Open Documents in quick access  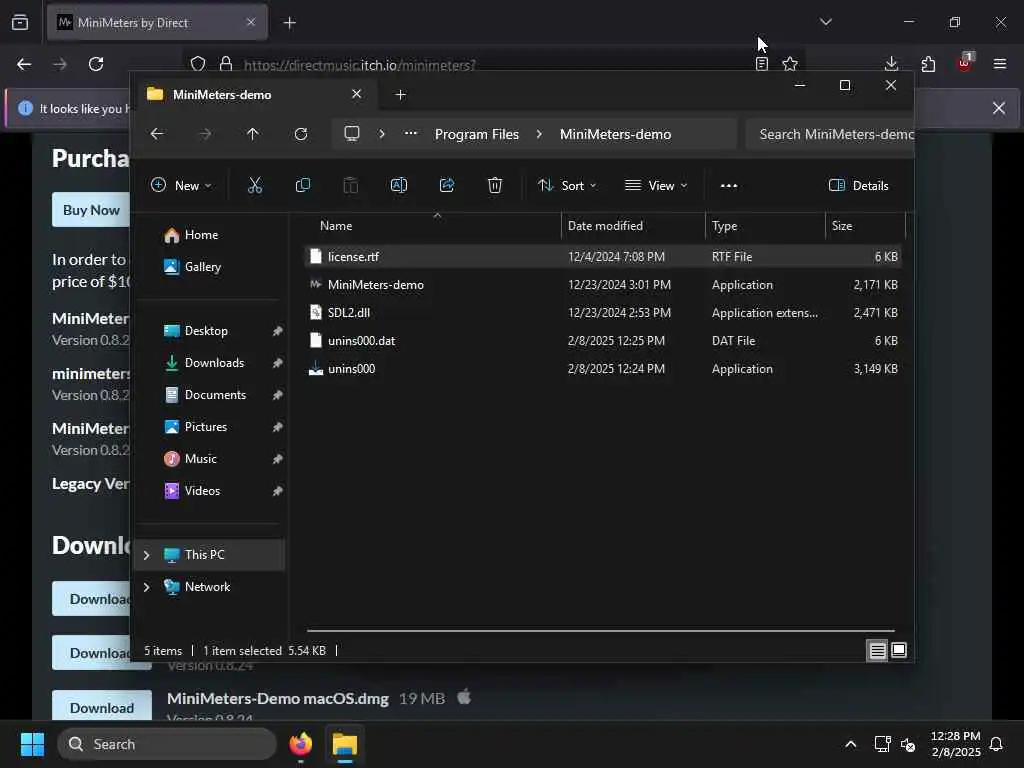tap(215, 394)
